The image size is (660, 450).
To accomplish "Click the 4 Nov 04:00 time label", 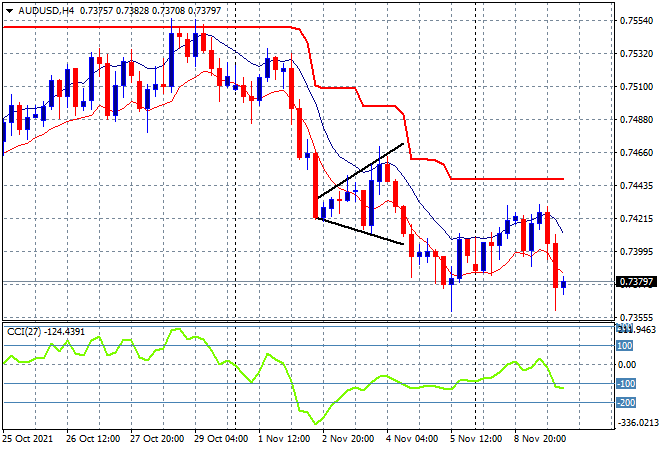I will tap(412, 439).
